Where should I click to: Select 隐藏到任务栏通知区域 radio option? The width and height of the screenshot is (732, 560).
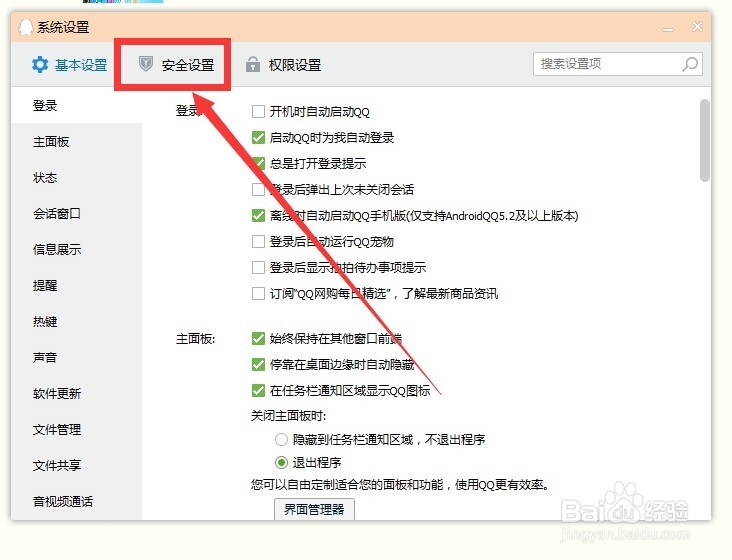[x=281, y=439]
